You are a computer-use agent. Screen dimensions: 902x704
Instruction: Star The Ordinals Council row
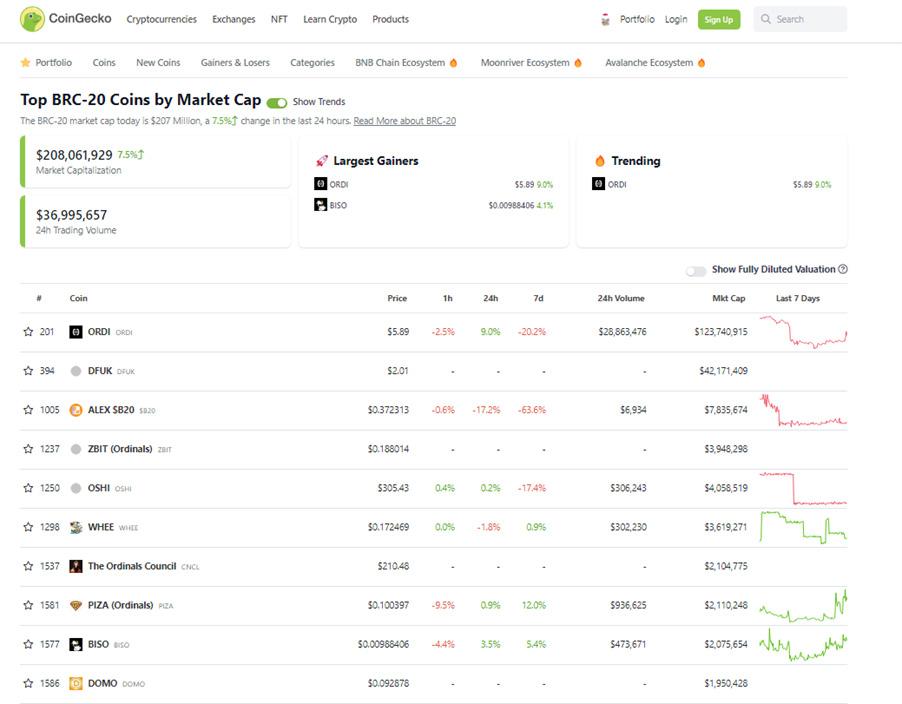[28, 567]
